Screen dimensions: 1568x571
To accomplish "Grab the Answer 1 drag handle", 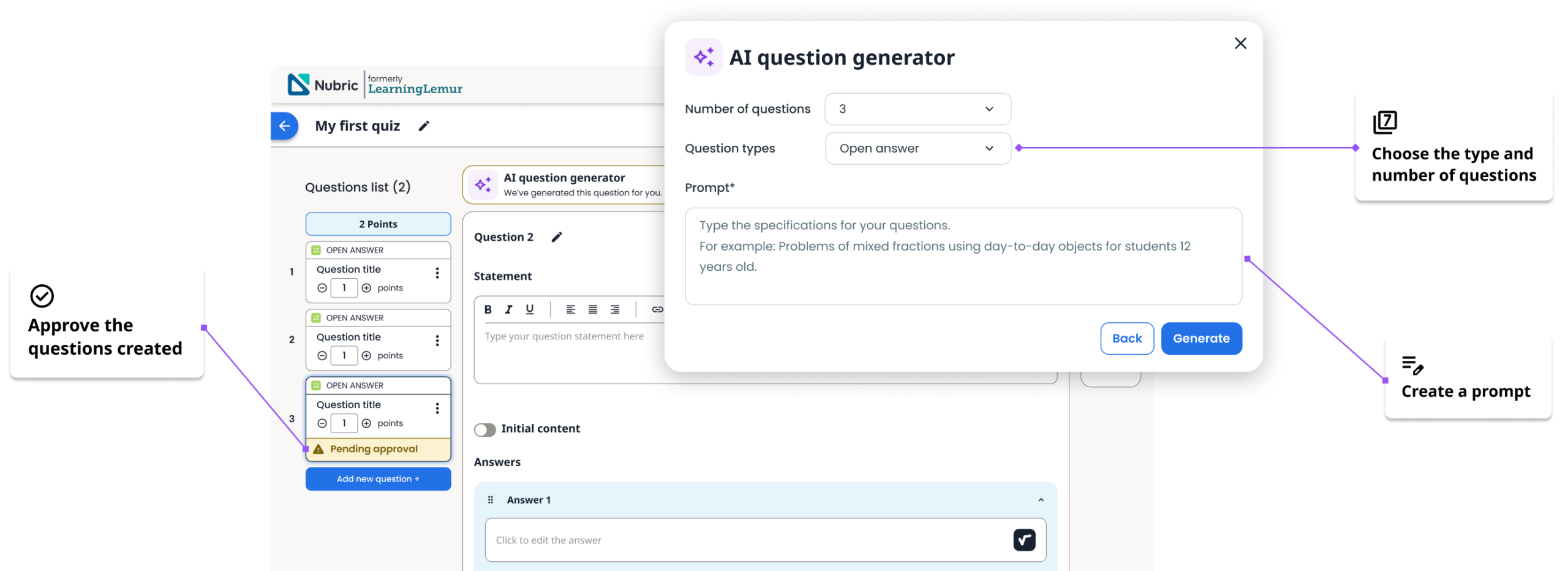I will 490,499.
